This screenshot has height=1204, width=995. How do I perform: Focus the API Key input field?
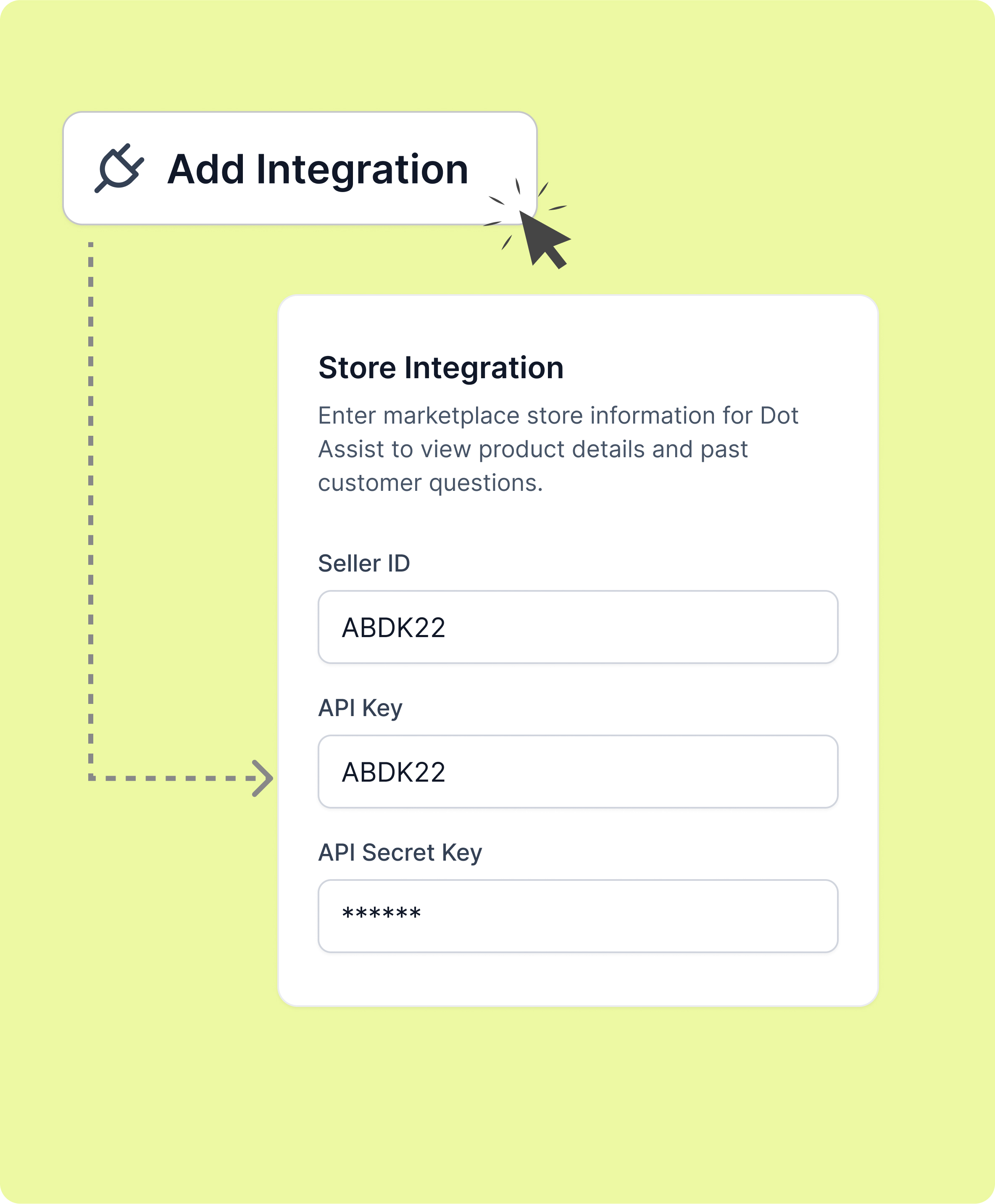(x=578, y=772)
